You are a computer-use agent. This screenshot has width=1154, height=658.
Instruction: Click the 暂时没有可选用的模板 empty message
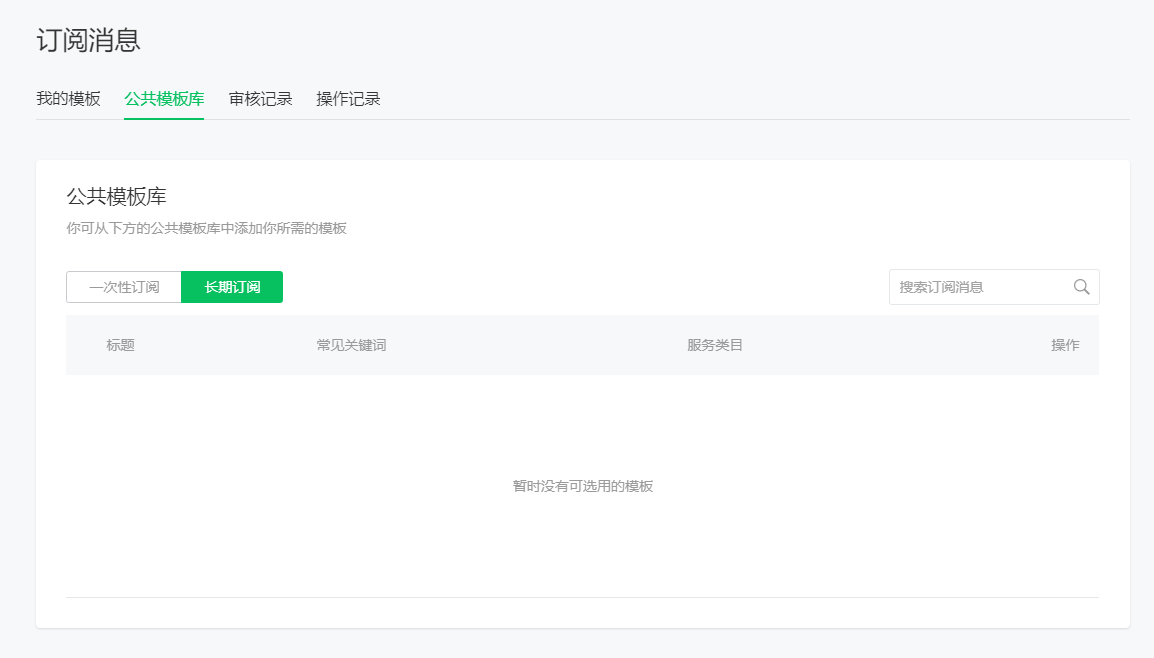pos(583,486)
